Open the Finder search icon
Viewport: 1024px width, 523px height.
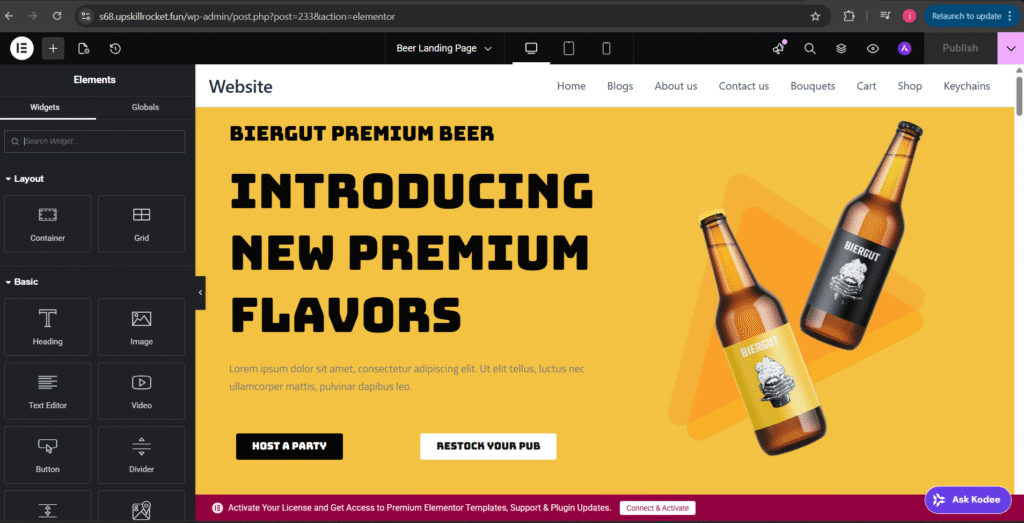pos(810,48)
